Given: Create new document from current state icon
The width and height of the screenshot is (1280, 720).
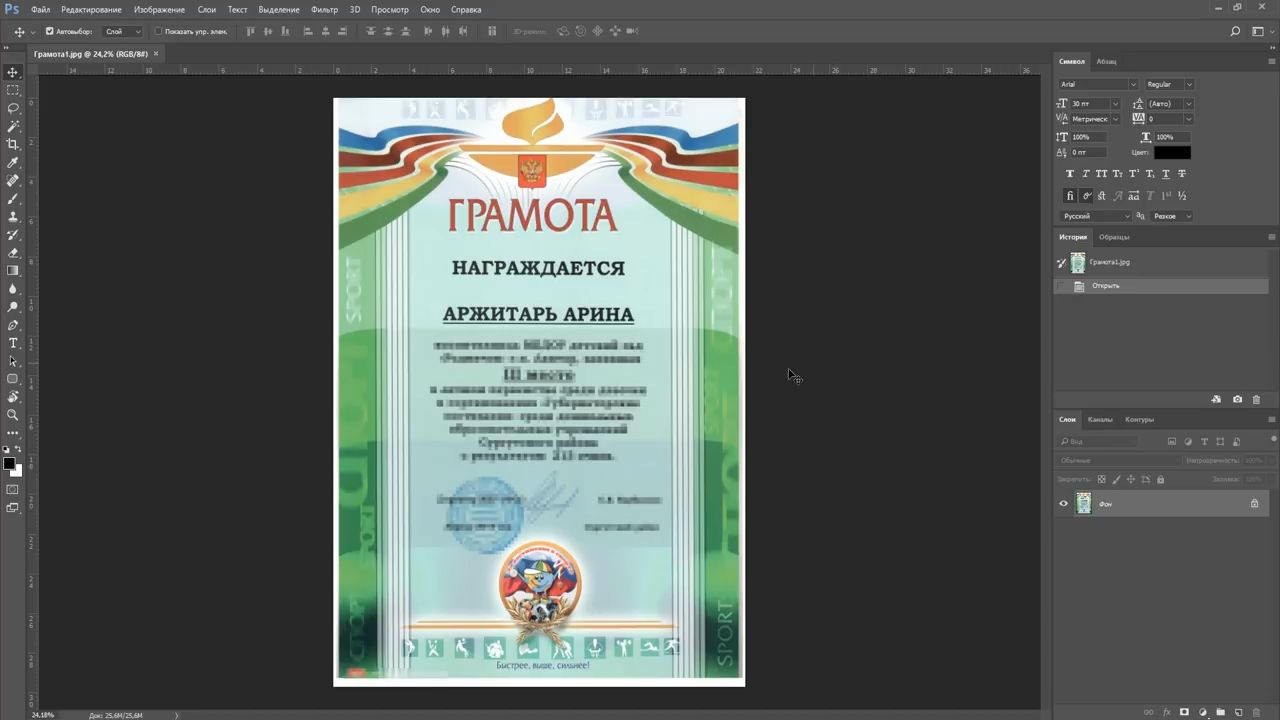Looking at the screenshot, I should click(x=1216, y=399).
